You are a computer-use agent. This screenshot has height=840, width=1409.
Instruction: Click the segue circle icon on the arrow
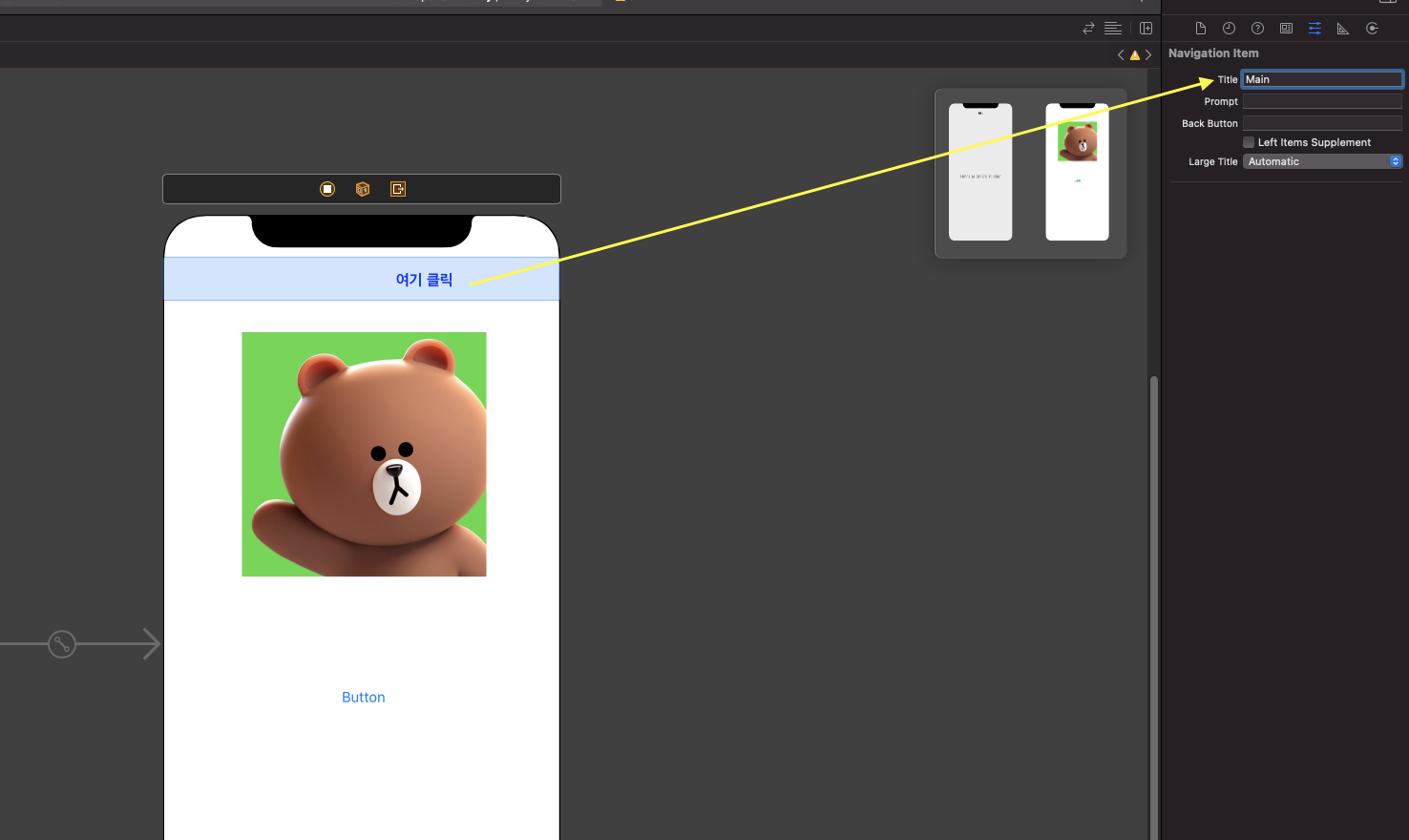click(62, 644)
